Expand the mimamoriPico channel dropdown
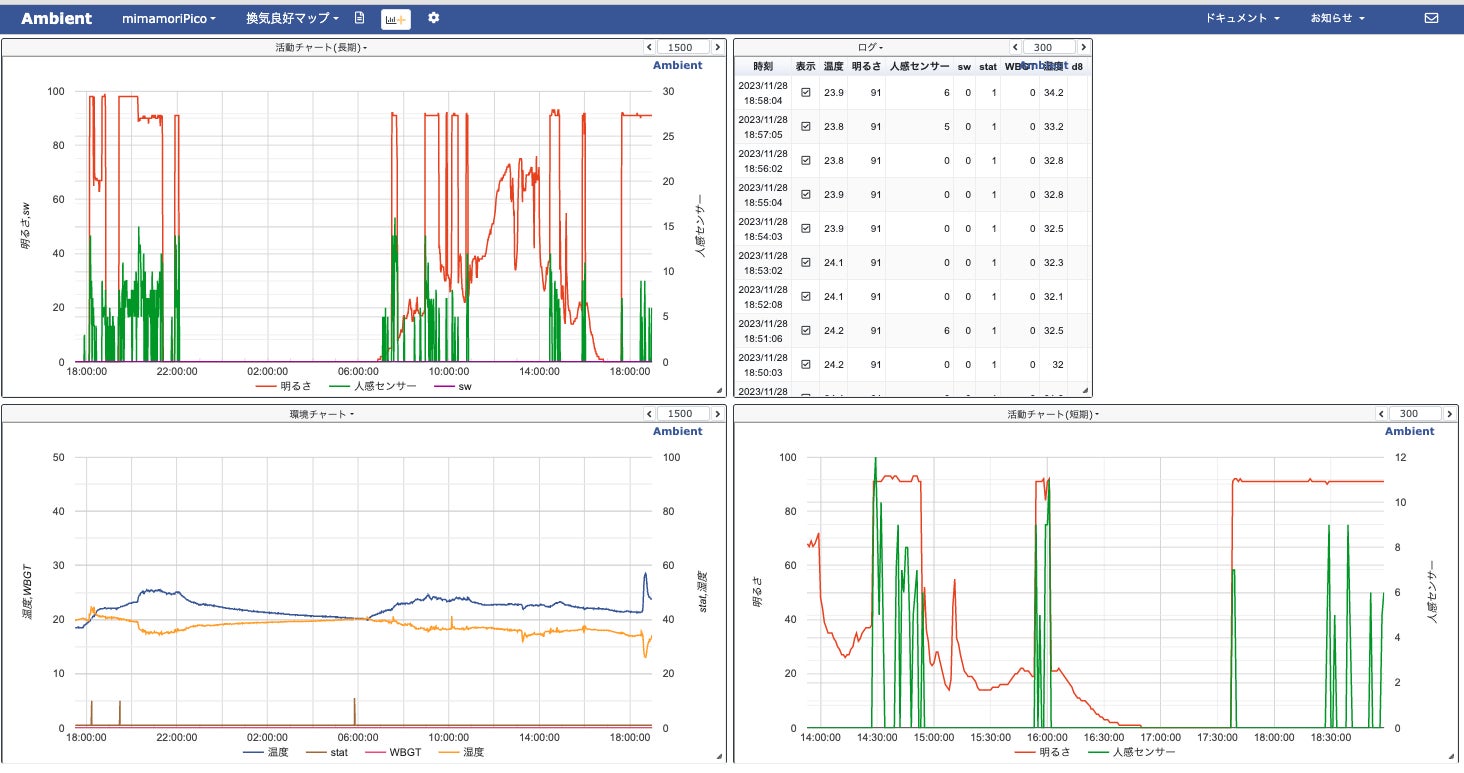This screenshot has height=773, width=1464. [169, 18]
